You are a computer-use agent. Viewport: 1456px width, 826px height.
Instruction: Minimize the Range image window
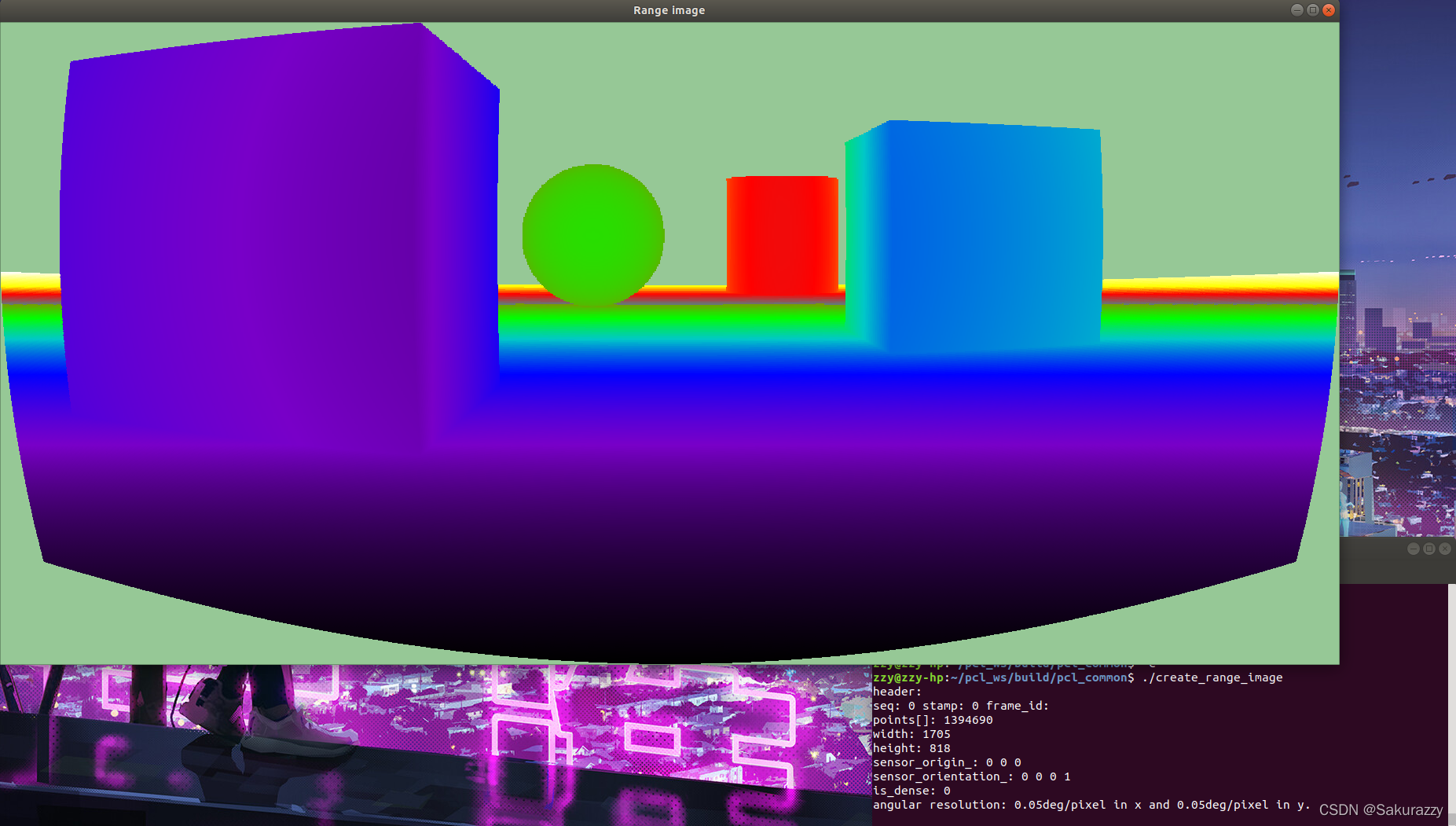1297,10
